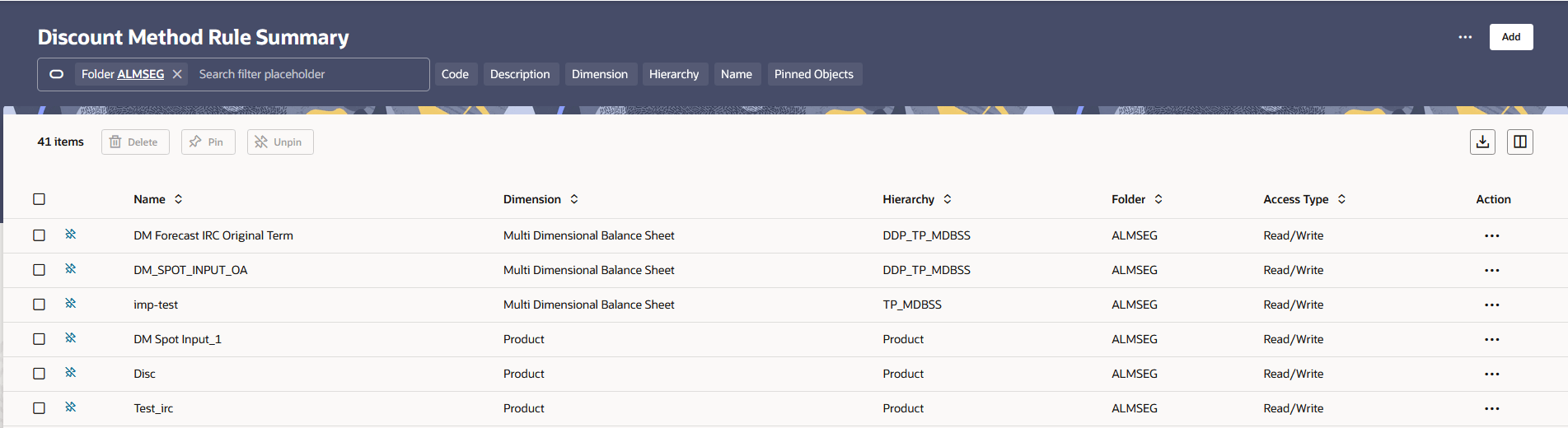Open action menu for DM Spot Input_1
Image resolution: width=1568 pixels, height=428 pixels.
[1491, 340]
